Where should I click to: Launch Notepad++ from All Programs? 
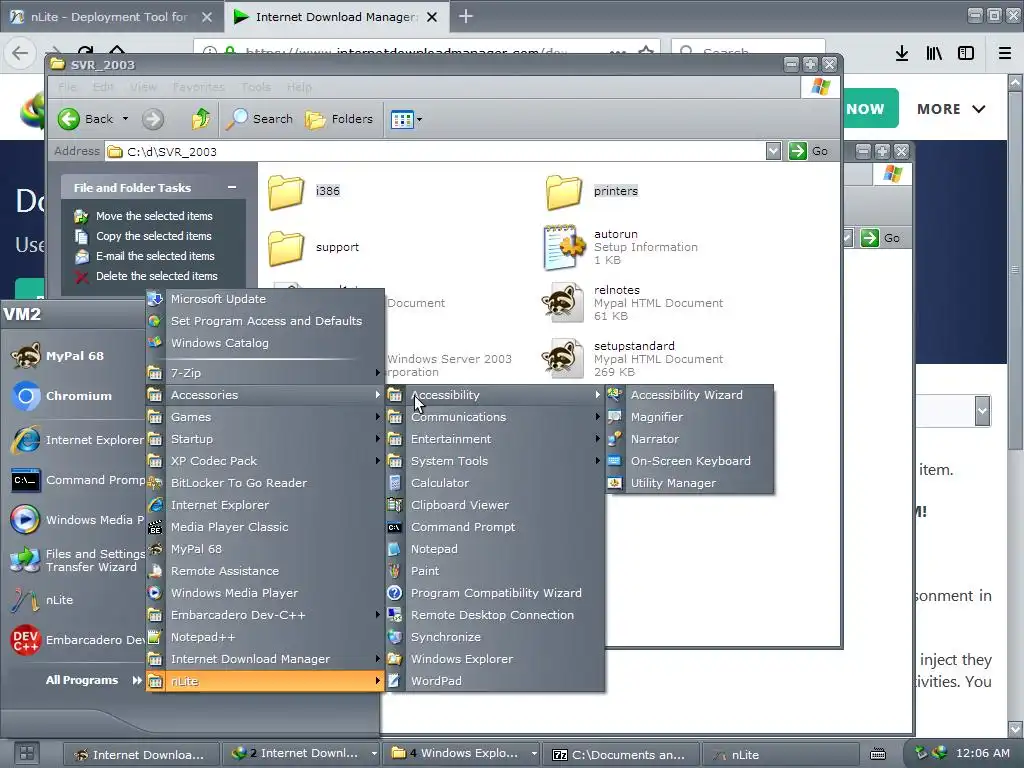pyautogui.click(x=264, y=637)
